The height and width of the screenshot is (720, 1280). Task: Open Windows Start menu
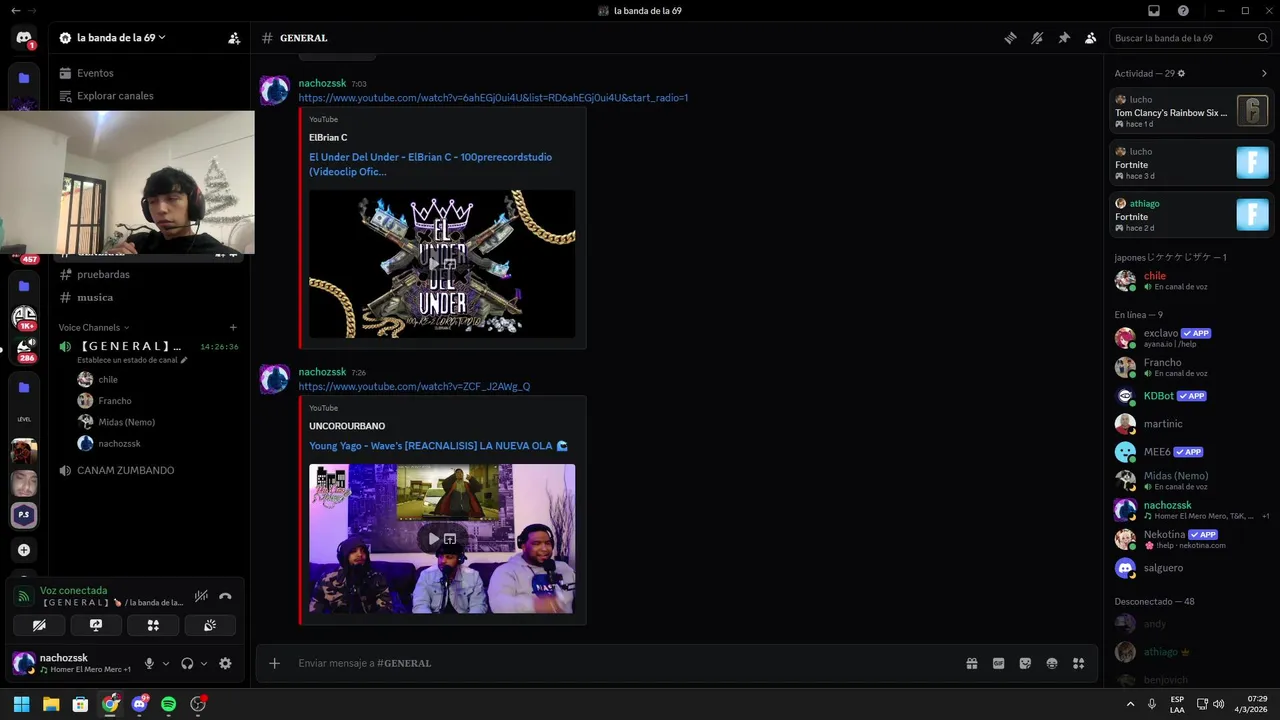[21, 704]
